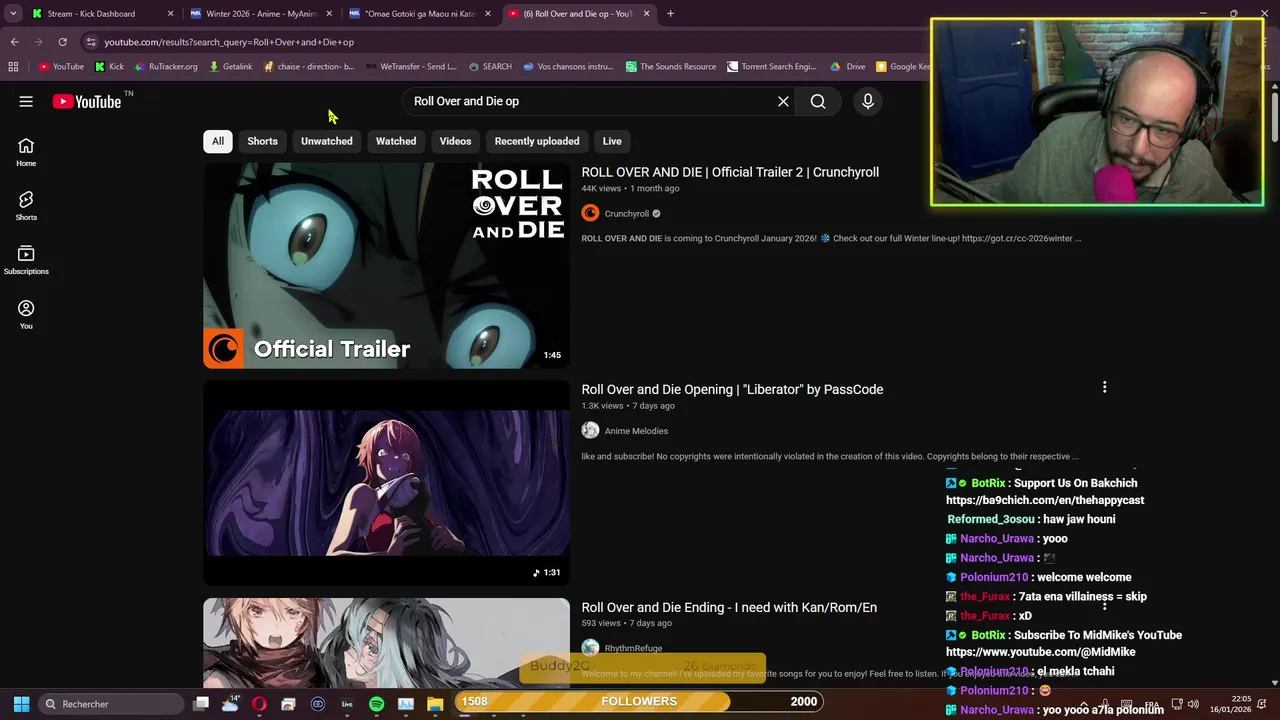This screenshot has height=720, width=1280.
Task: Open Task View on the taskbar
Action: click(x=201, y=704)
